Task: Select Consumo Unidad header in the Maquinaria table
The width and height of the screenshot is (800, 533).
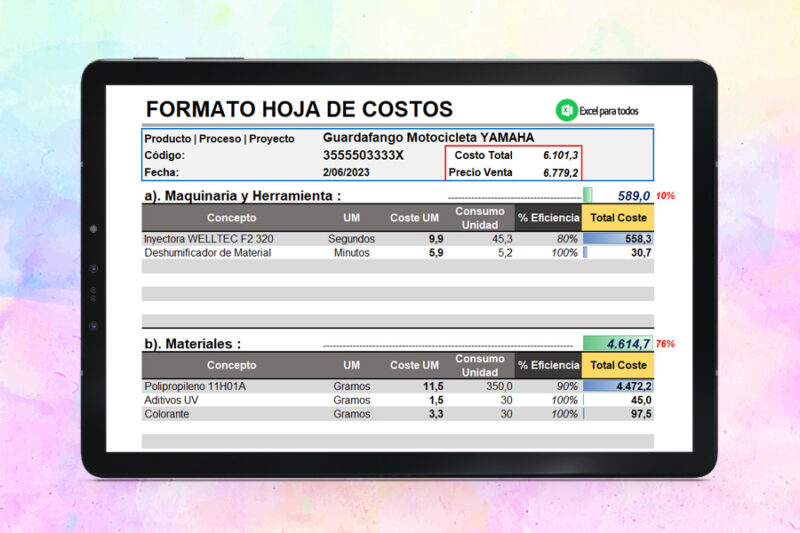Action: tap(480, 218)
